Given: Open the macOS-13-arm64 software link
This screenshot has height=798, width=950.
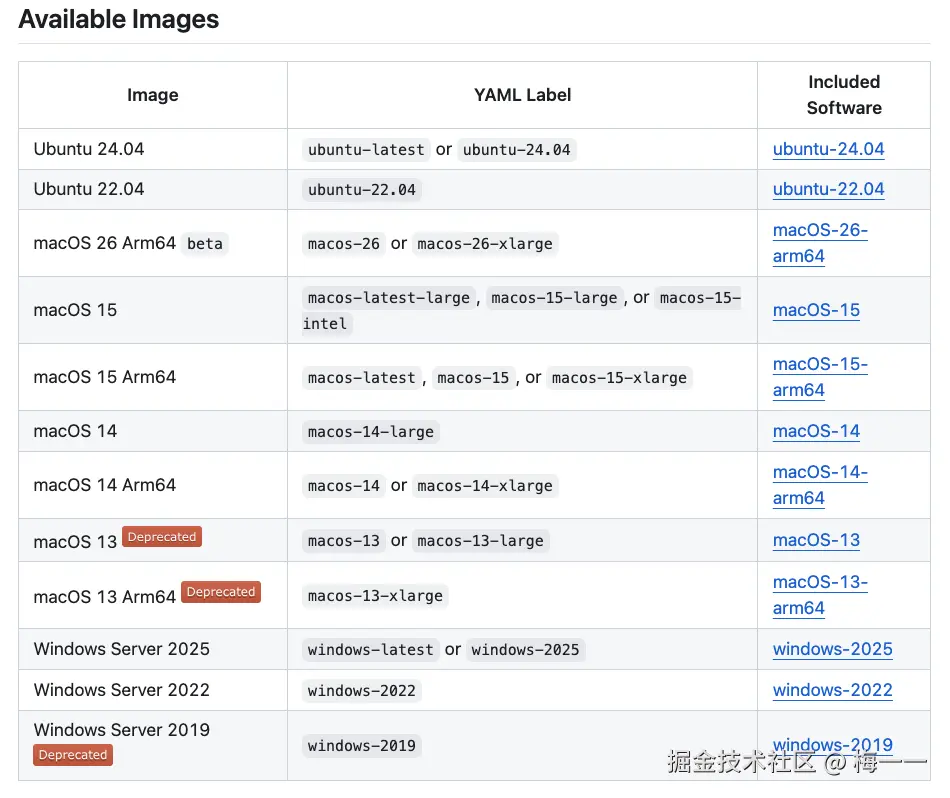Looking at the screenshot, I should point(820,595).
